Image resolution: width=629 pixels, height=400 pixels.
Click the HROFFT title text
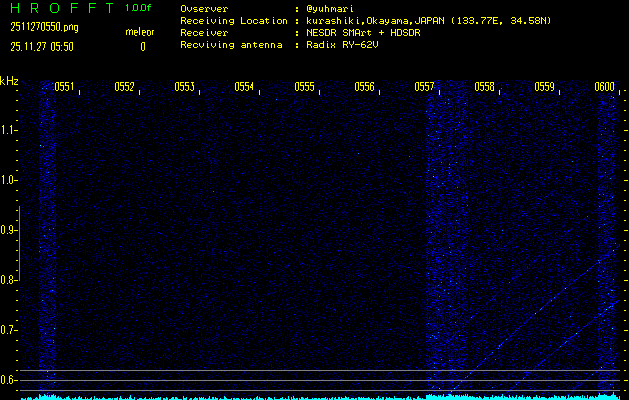62,8
